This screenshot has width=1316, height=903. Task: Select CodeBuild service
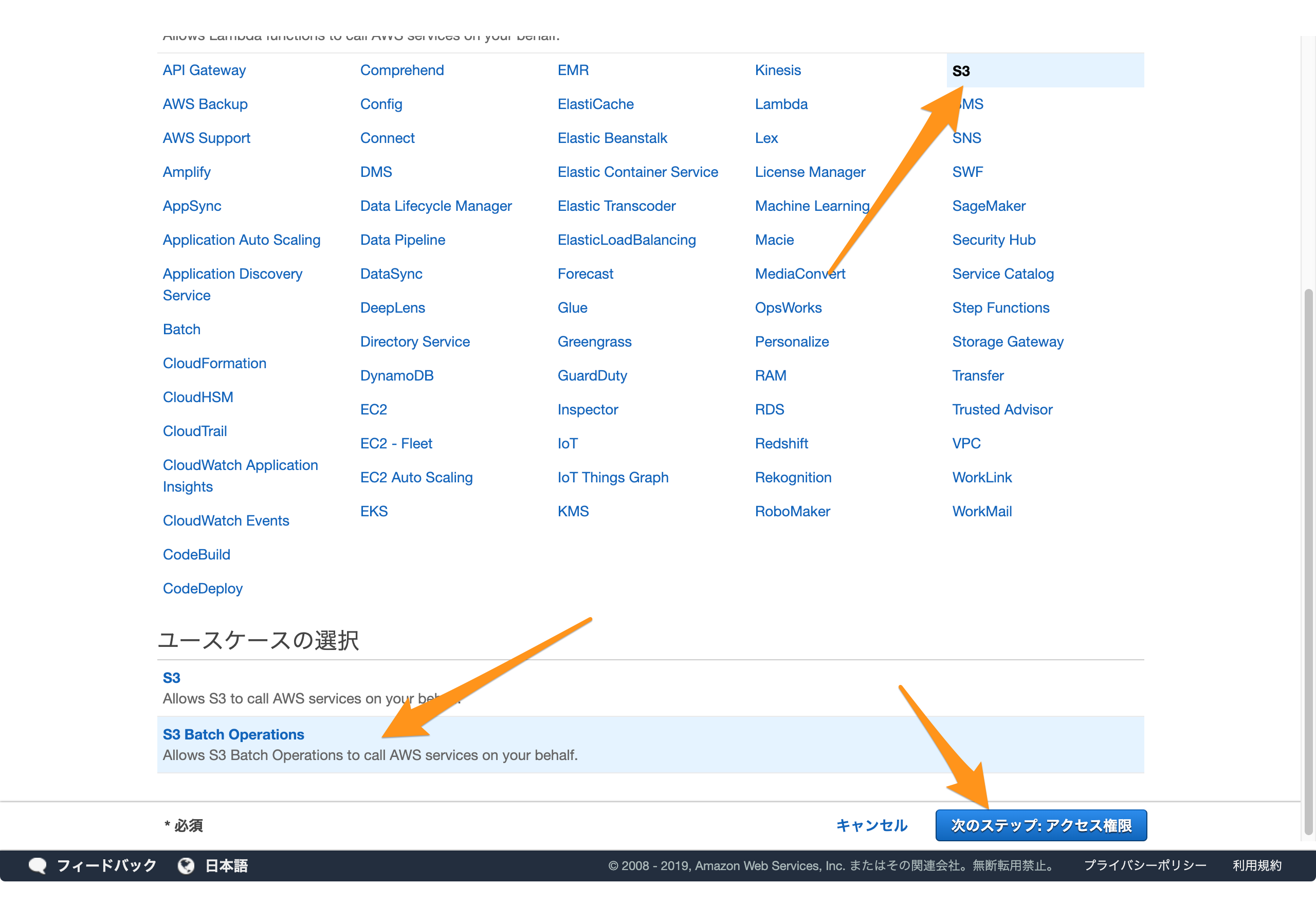pyautogui.click(x=196, y=554)
